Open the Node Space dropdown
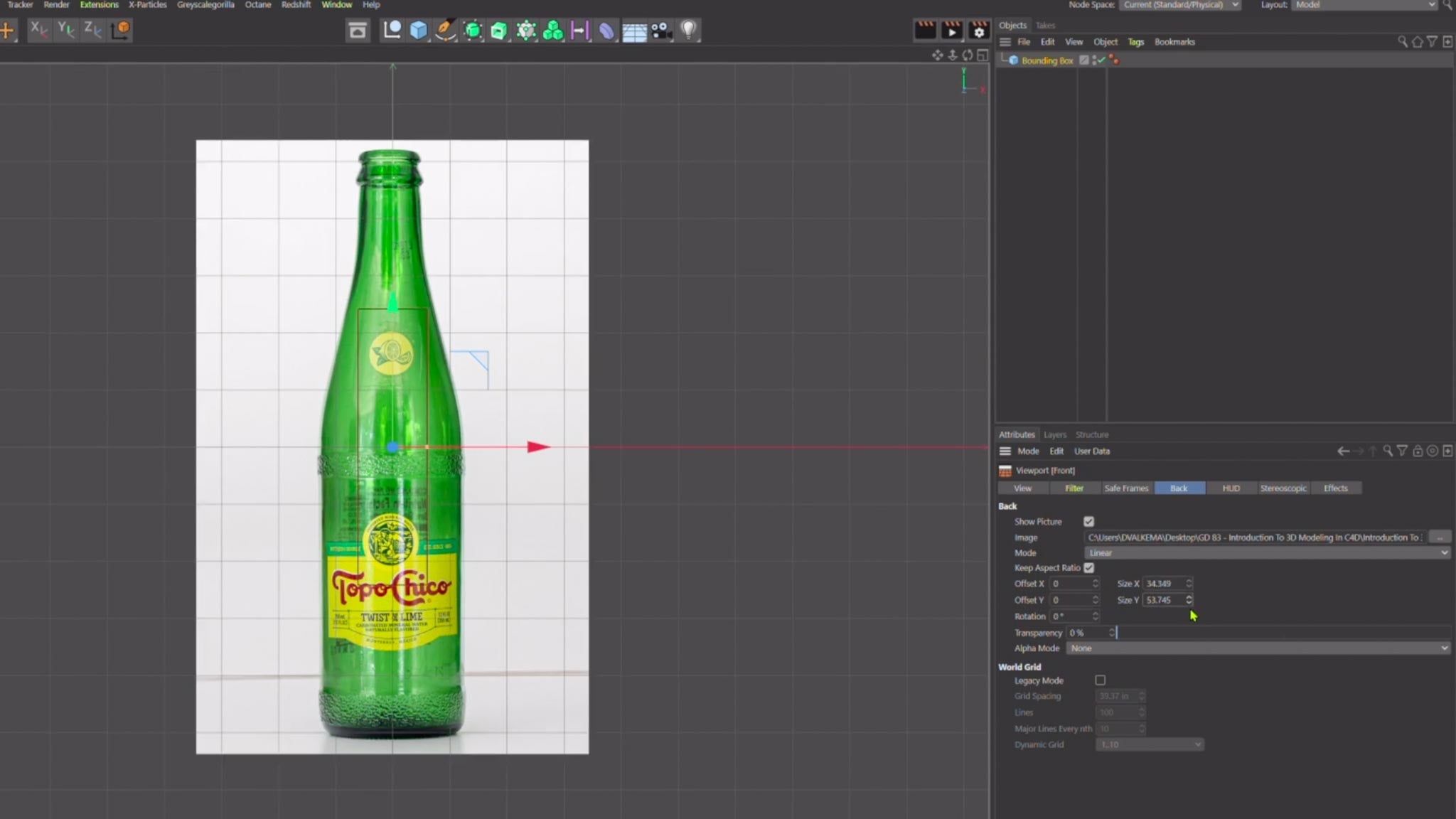 click(1179, 4)
